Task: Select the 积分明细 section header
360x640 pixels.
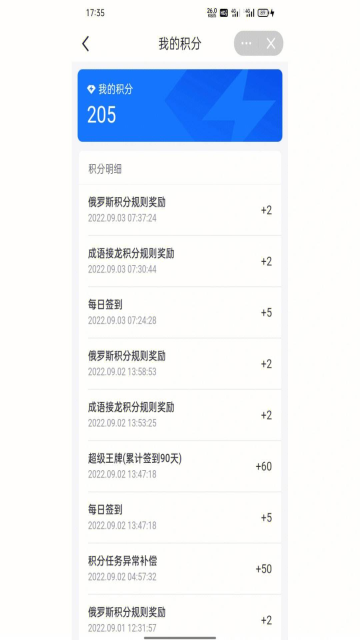Action: (x=105, y=170)
